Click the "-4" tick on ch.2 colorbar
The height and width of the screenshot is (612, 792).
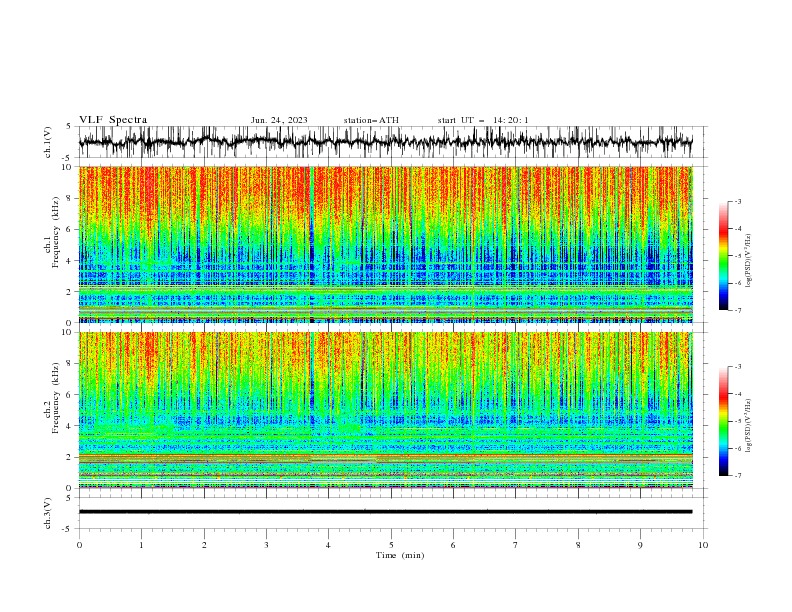pyautogui.click(x=738, y=394)
